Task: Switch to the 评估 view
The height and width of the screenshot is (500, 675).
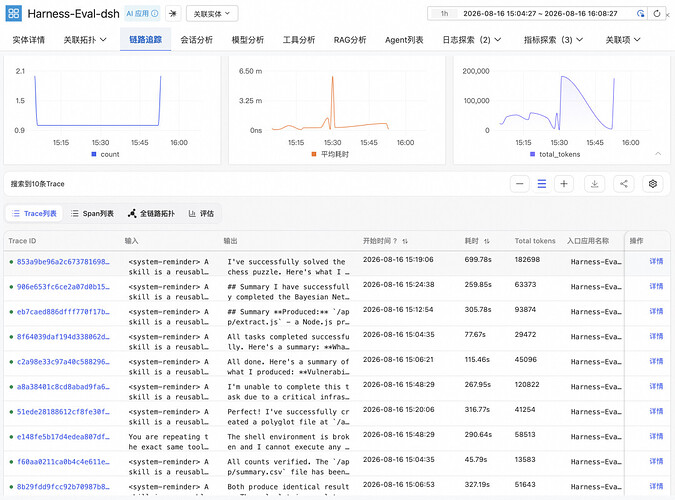Action: (201, 214)
